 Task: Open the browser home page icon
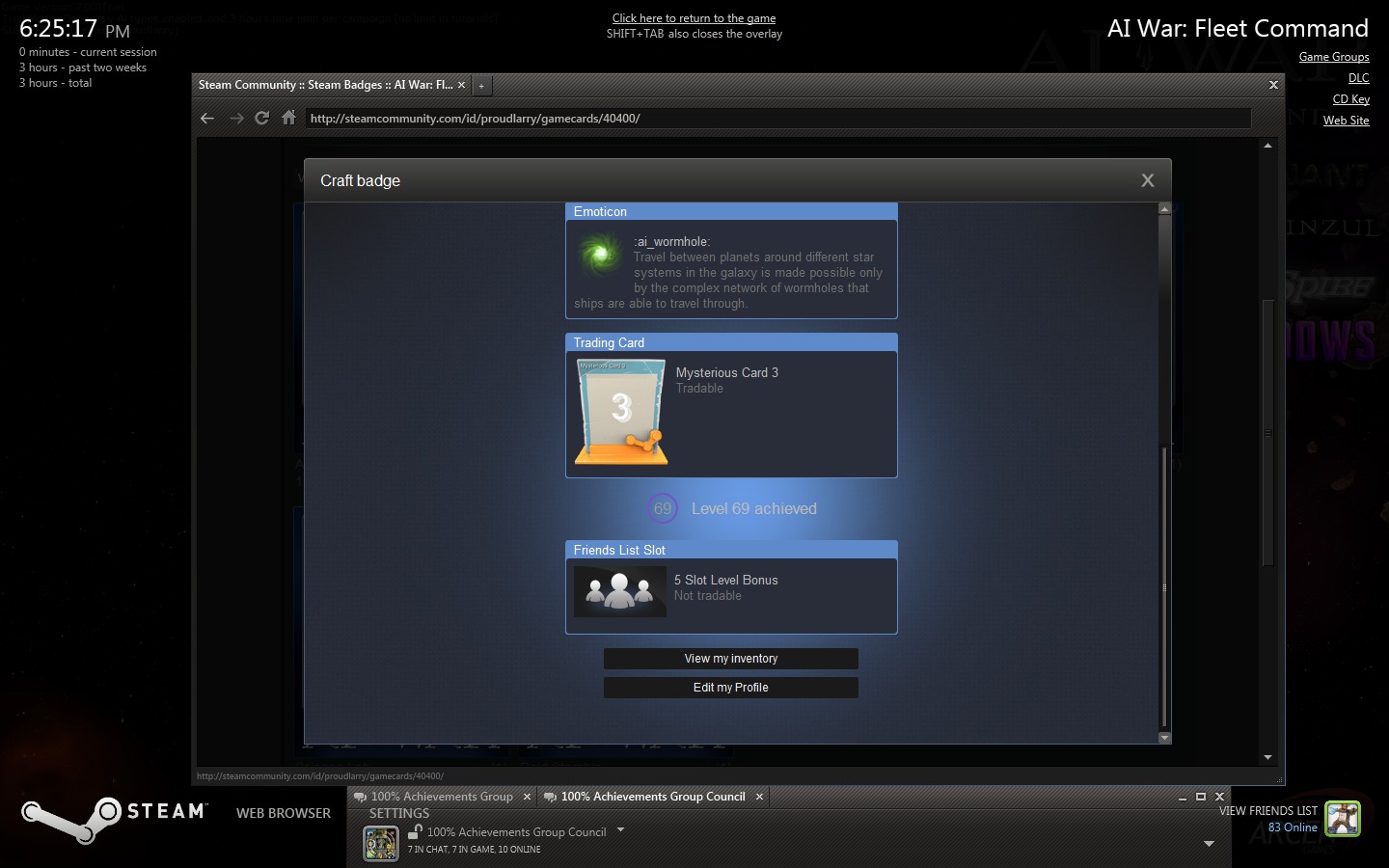point(288,118)
